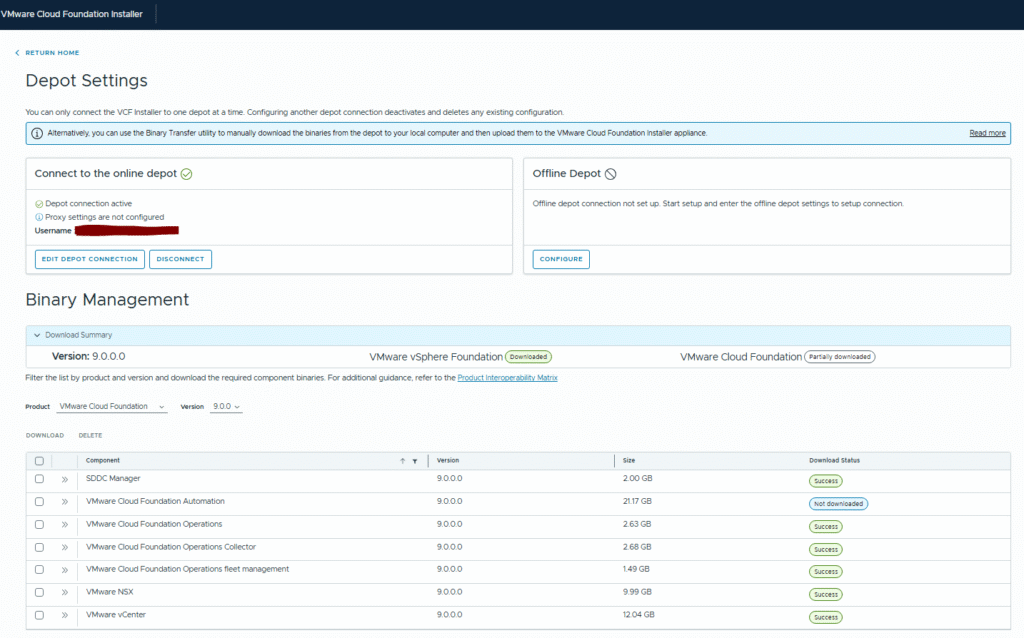Click the Disconnect button
The width and height of the screenshot is (1024, 638).
point(180,259)
